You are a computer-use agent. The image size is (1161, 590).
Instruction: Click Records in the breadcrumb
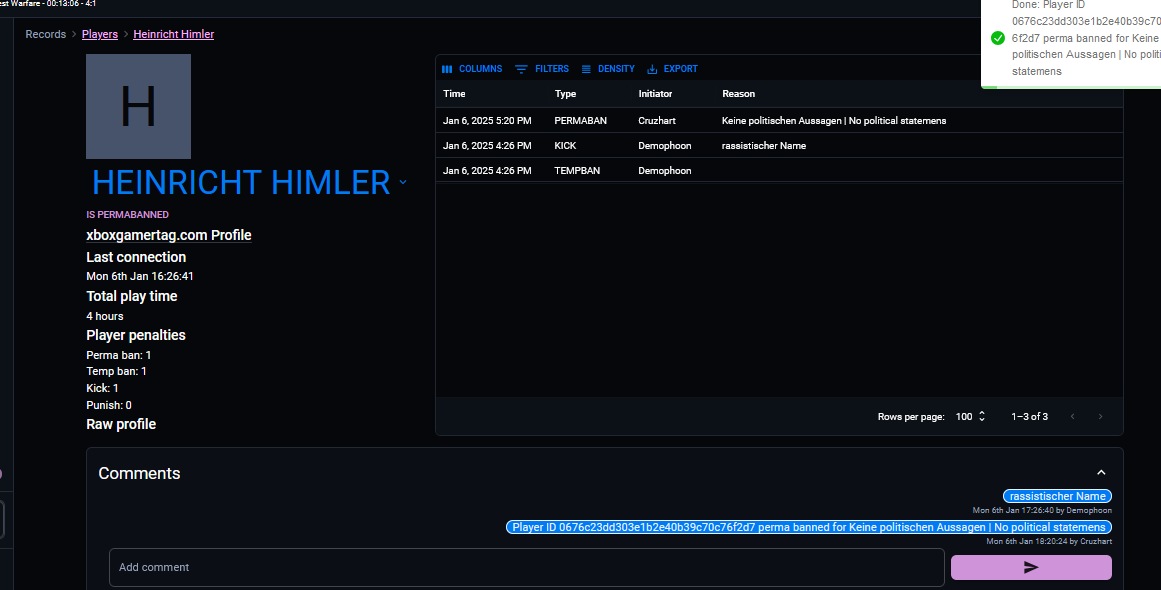(45, 34)
